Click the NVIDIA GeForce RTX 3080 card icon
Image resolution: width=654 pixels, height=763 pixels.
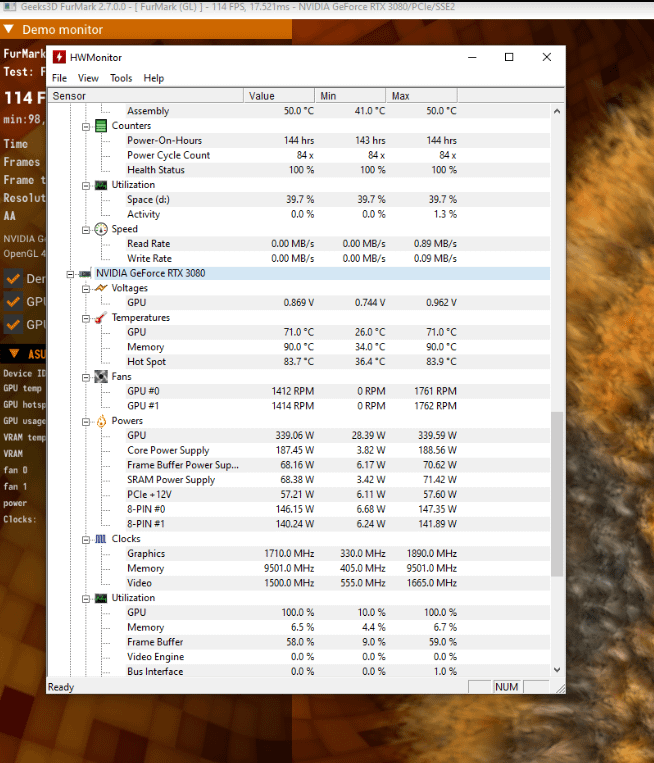point(85,274)
